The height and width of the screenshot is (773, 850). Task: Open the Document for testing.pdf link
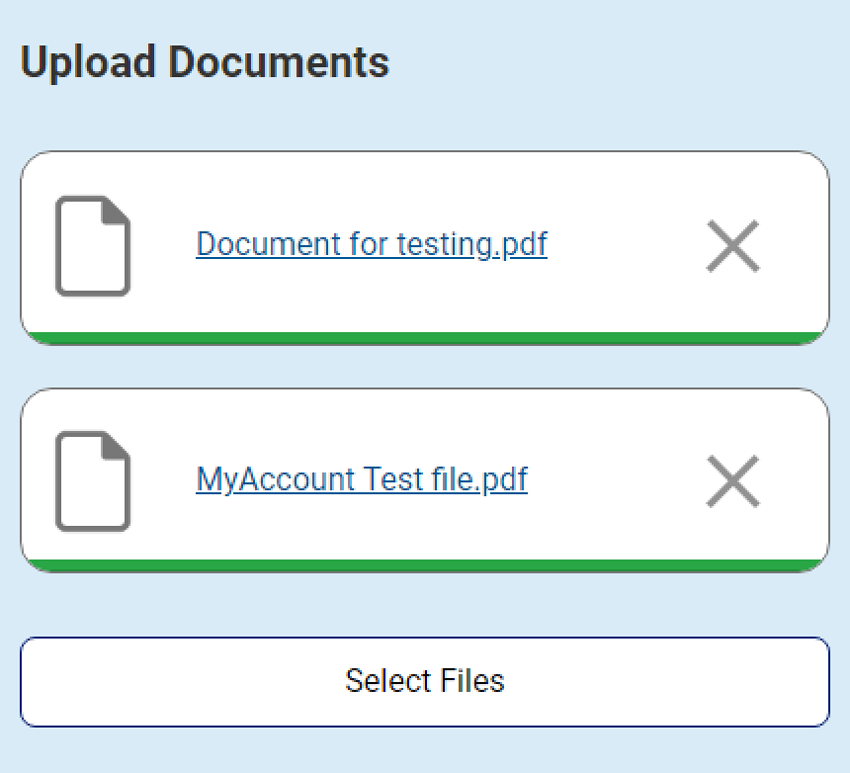click(x=372, y=244)
